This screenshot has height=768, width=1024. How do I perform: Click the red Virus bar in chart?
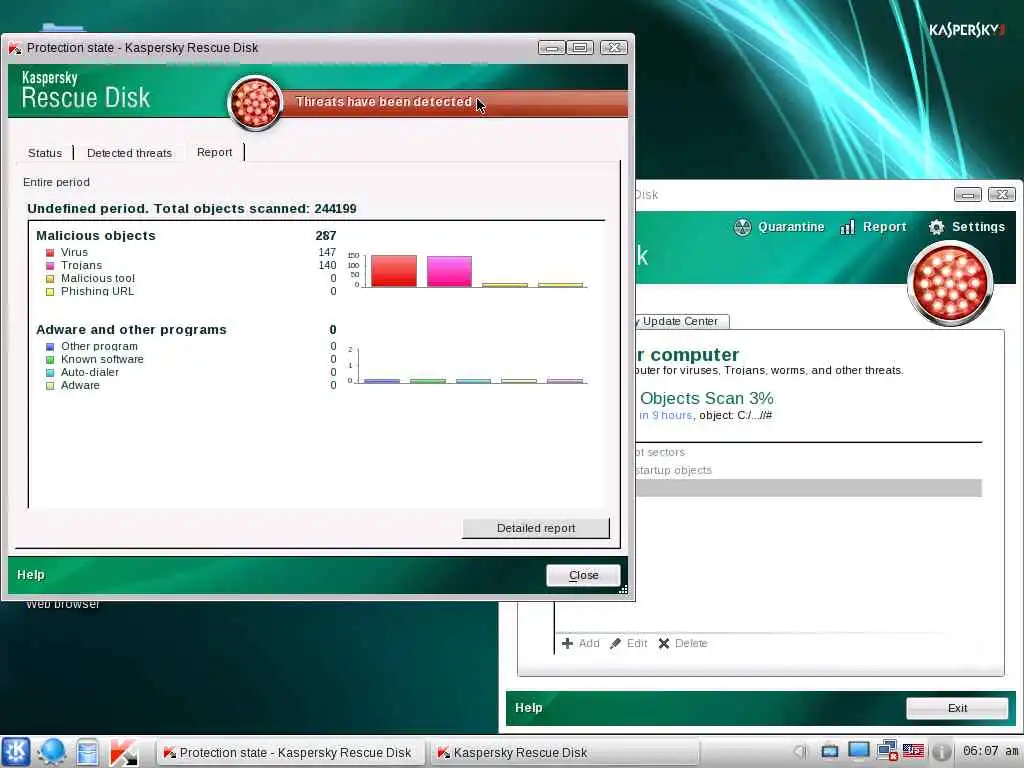[x=394, y=271]
